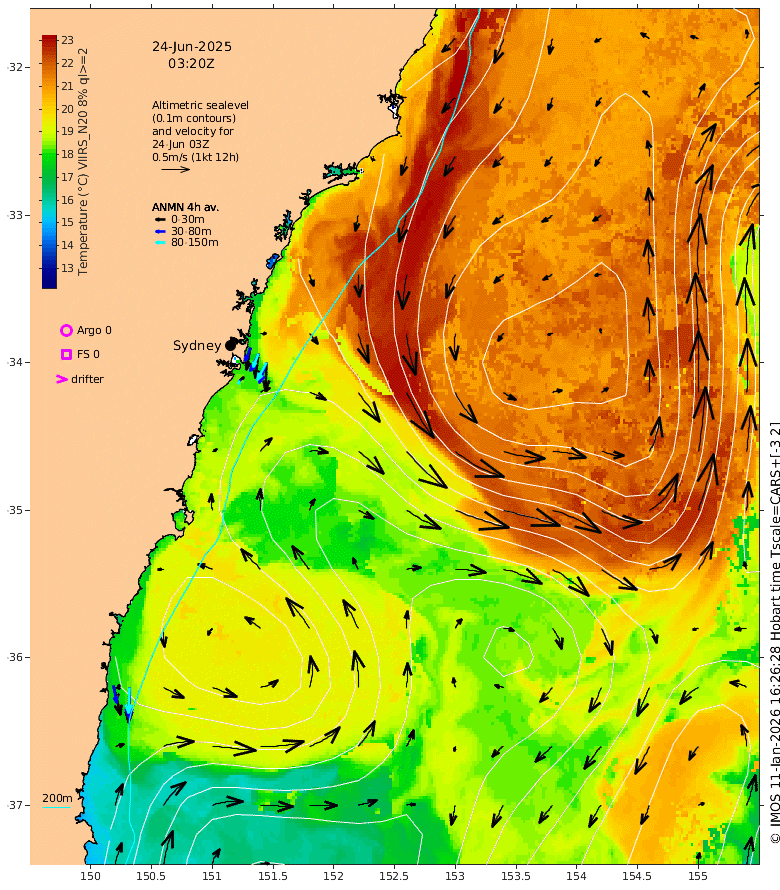780x890 pixels.
Task: Click the FS magenta square legend symbol
Action: (66, 354)
